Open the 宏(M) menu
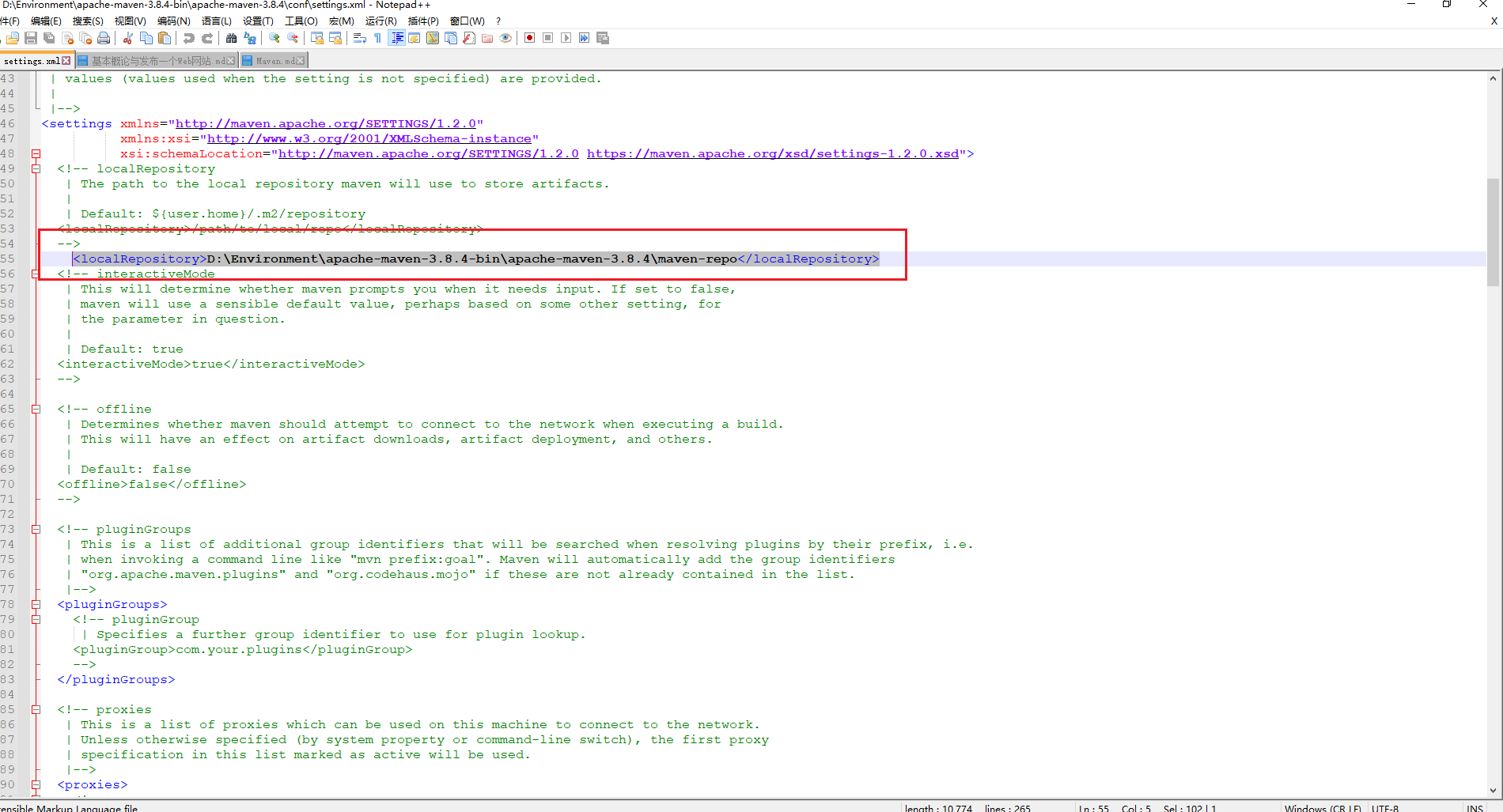 coord(342,21)
